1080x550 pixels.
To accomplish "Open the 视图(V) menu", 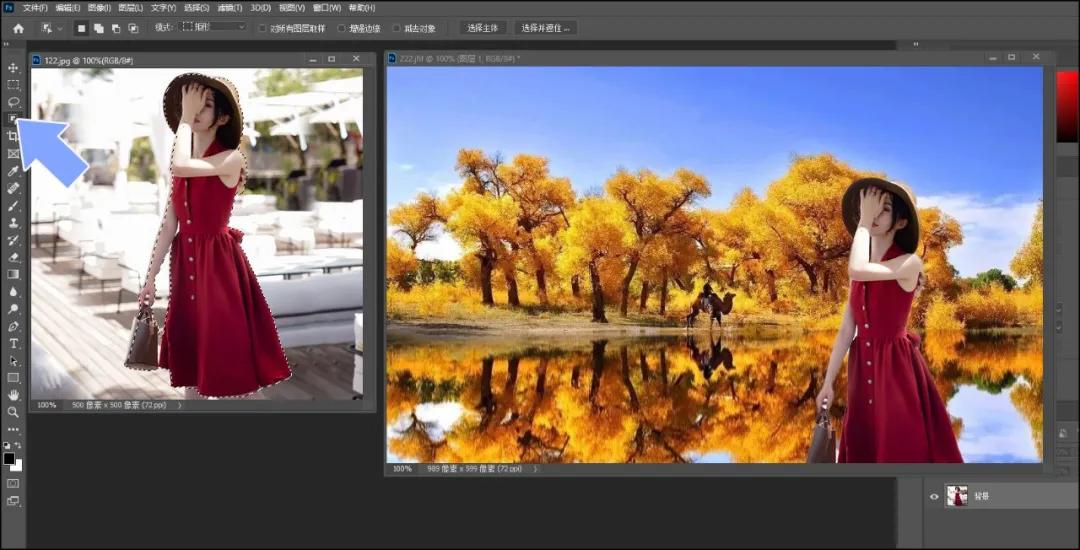I will pos(292,8).
